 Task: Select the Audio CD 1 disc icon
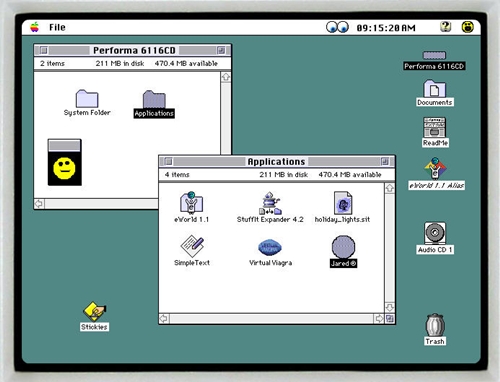(435, 233)
